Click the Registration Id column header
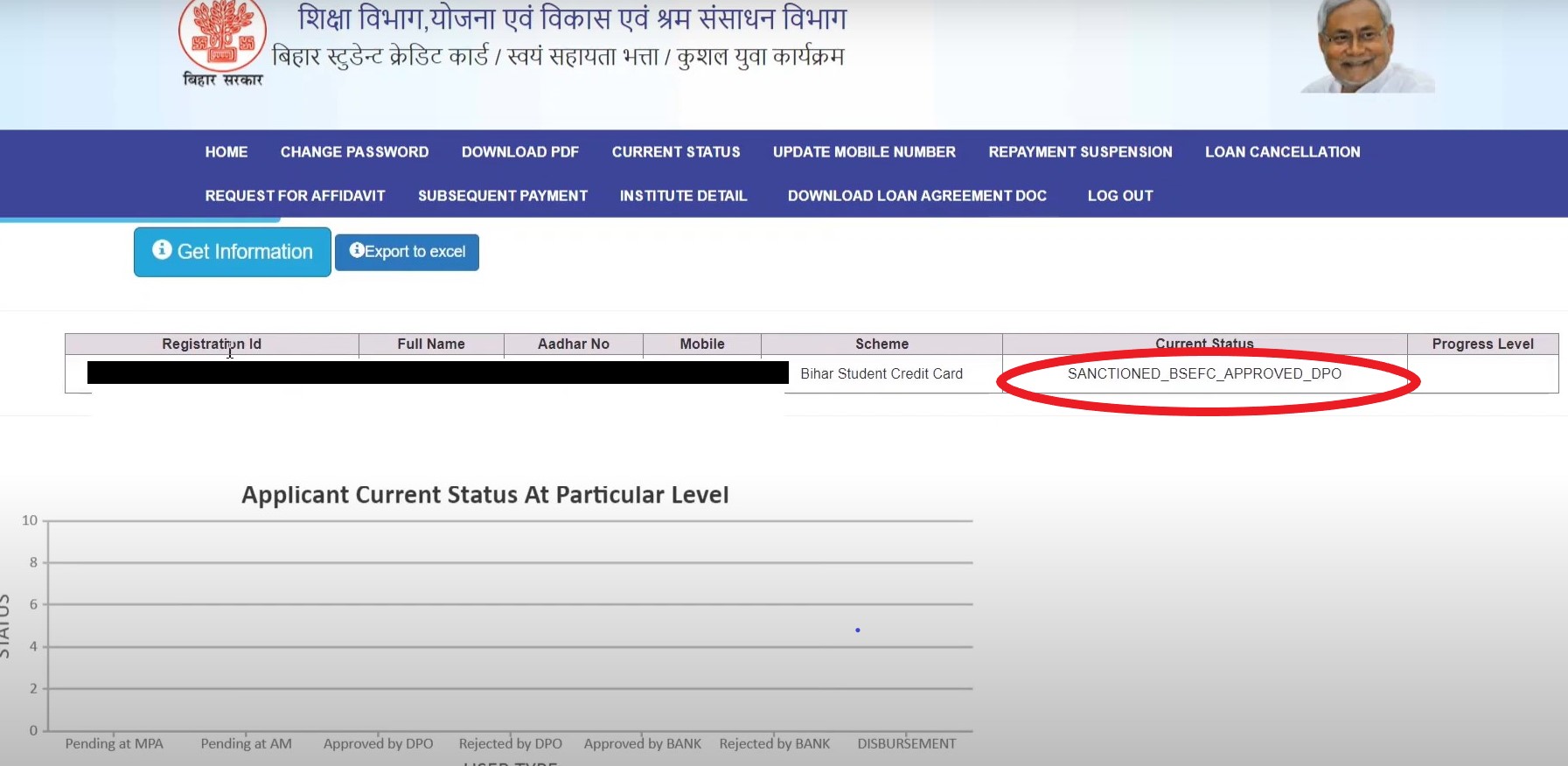Screen dimensions: 1568x766 click(212, 344)
